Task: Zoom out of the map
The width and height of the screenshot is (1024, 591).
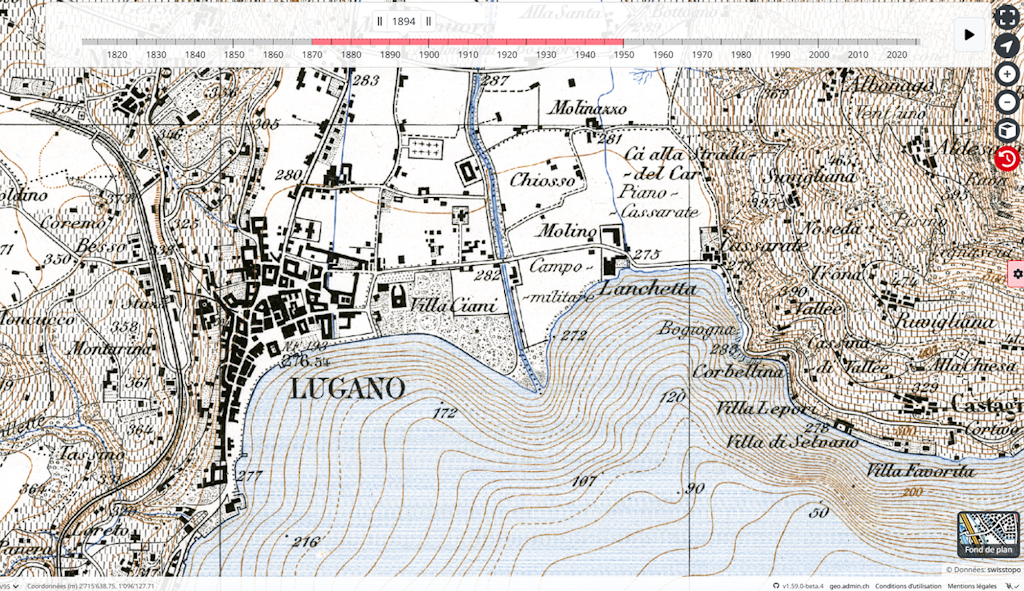Action: (1007, 102)
